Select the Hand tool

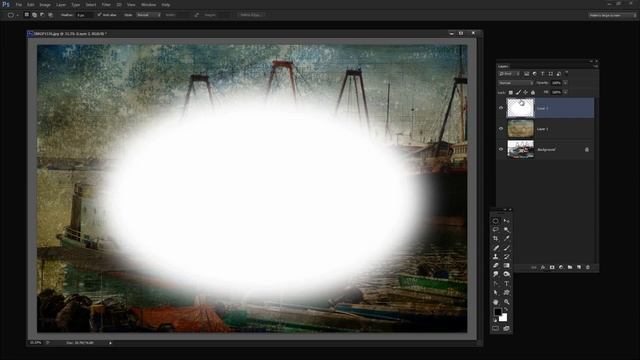point(496,302)
